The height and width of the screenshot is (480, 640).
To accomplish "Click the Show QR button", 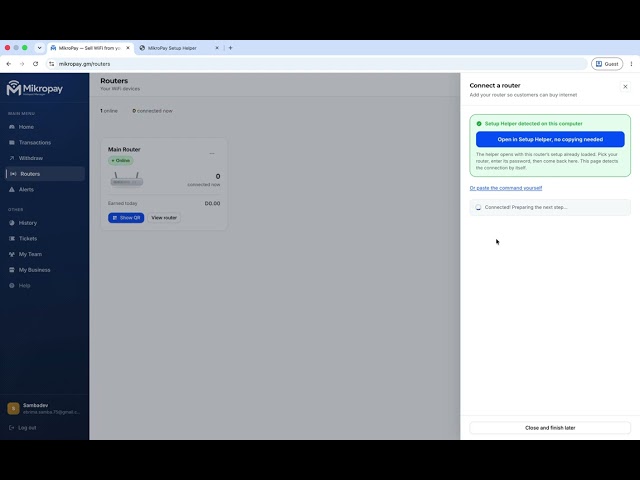I will [126, 218].
